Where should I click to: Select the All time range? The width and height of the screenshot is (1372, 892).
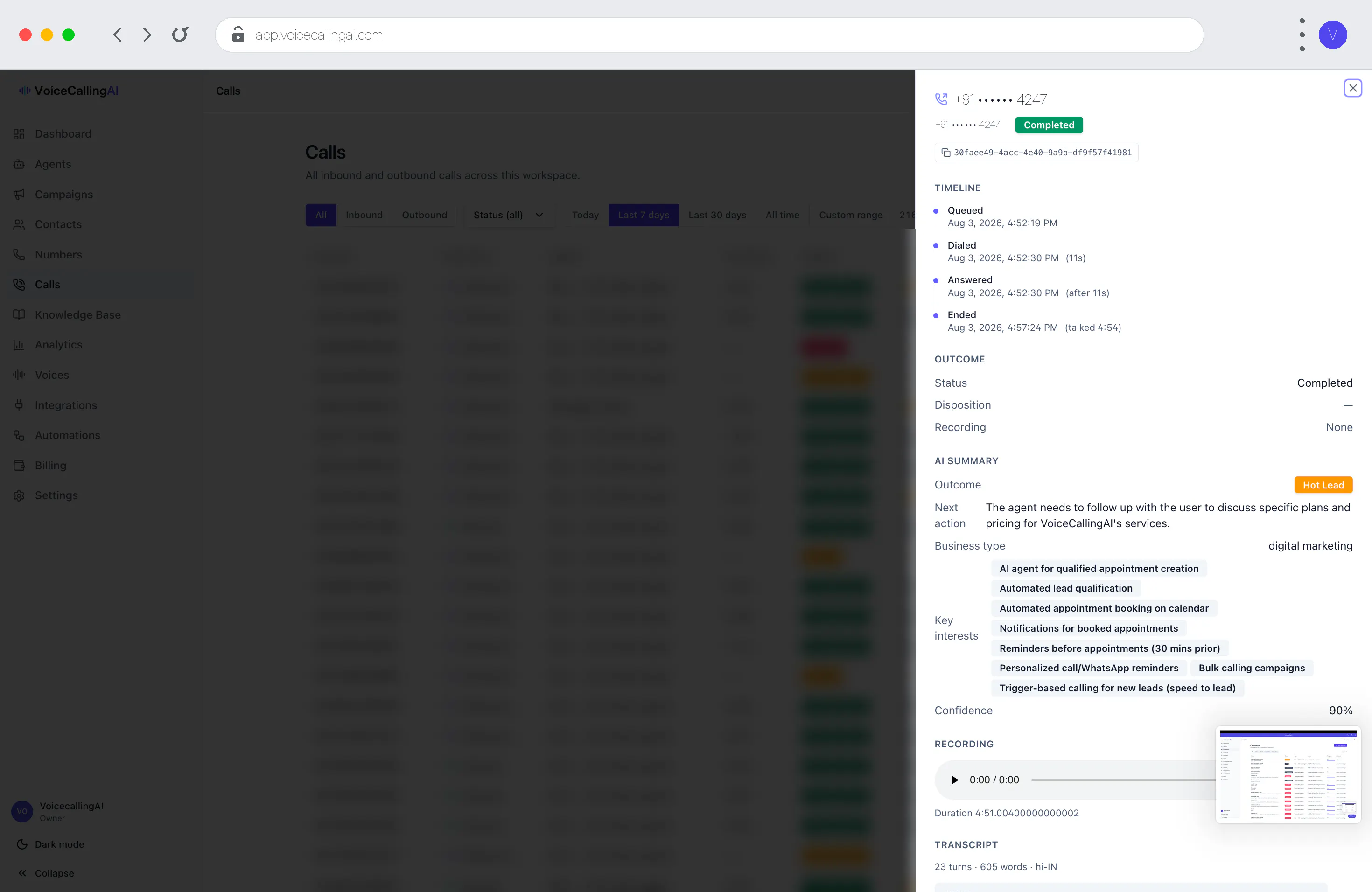coord(782,215)
